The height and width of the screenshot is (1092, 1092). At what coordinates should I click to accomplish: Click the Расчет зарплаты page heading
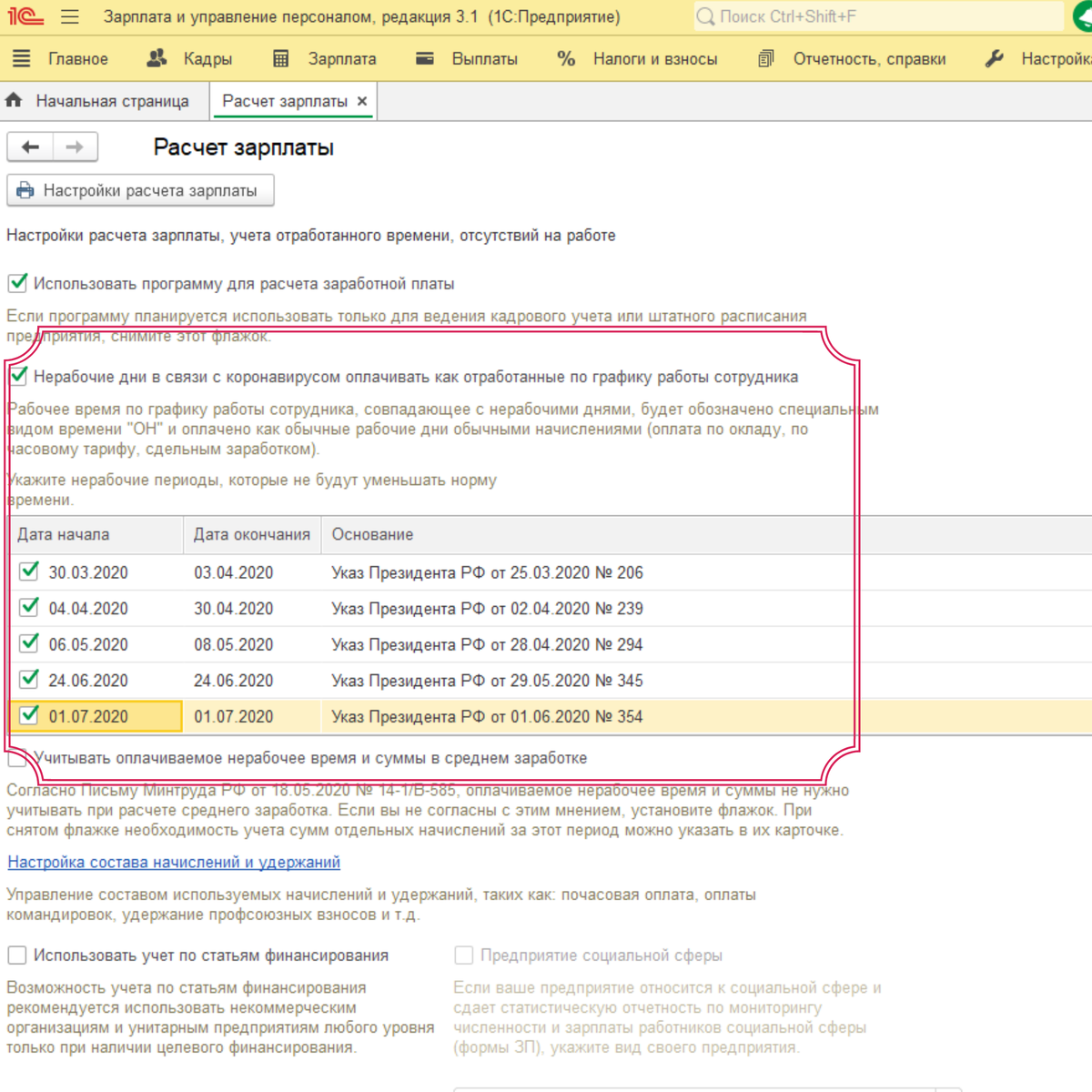tap(243, 147)
